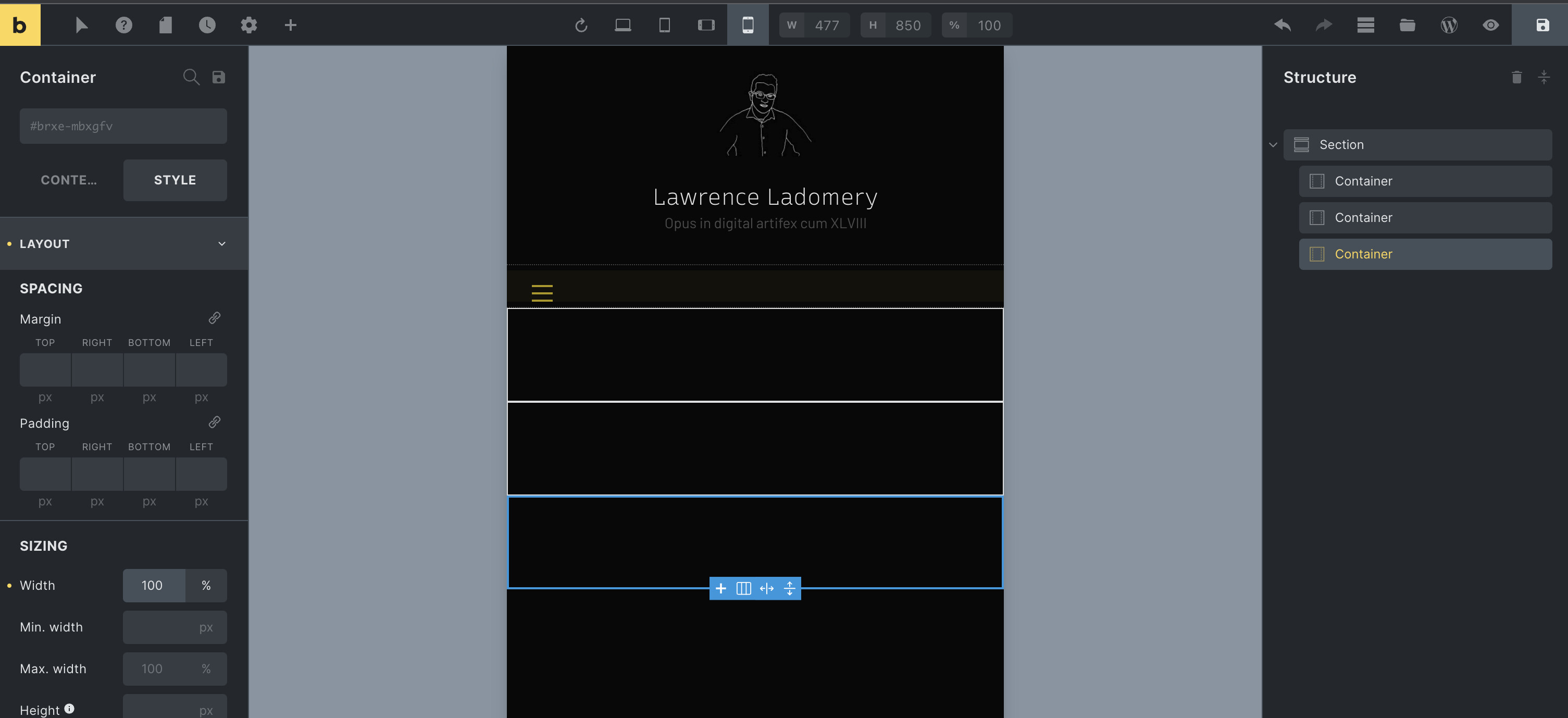The height and width of the screenshot is (718, 1568).
Task: Switch to mobile landscape breakpoint
Action: (706, 25)
